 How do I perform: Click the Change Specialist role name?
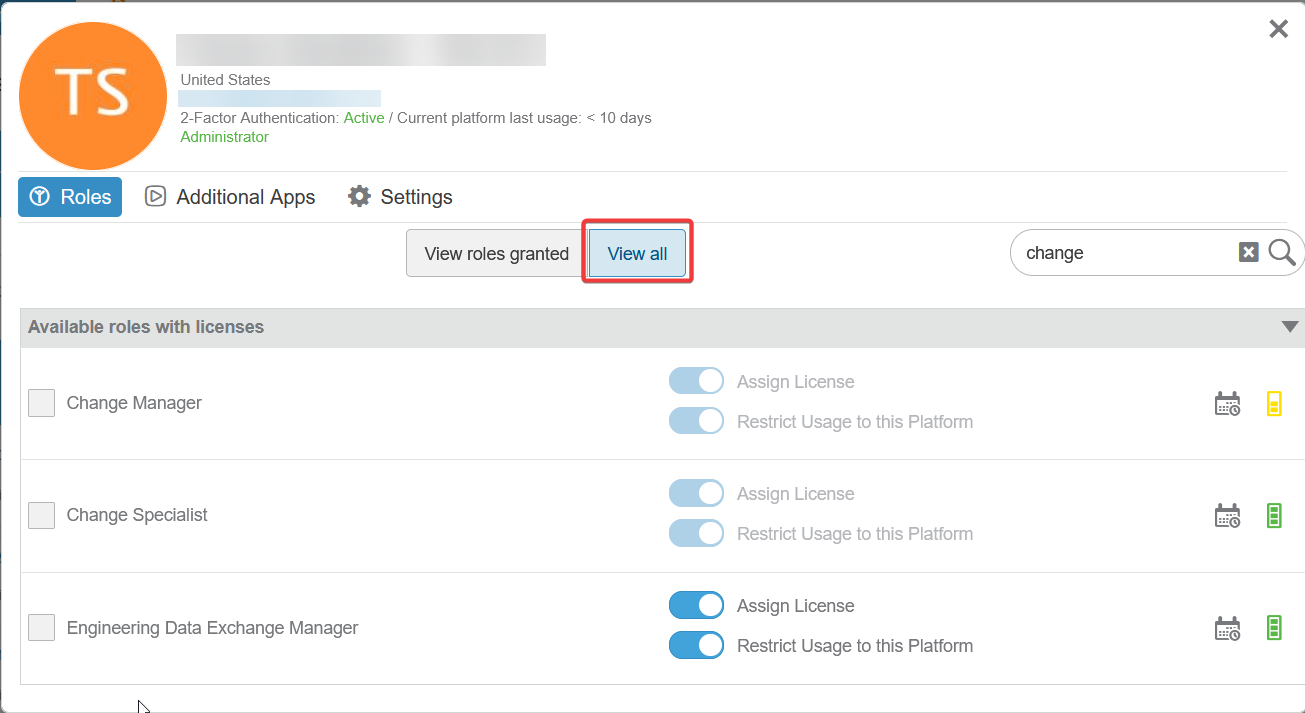(137, 515)
